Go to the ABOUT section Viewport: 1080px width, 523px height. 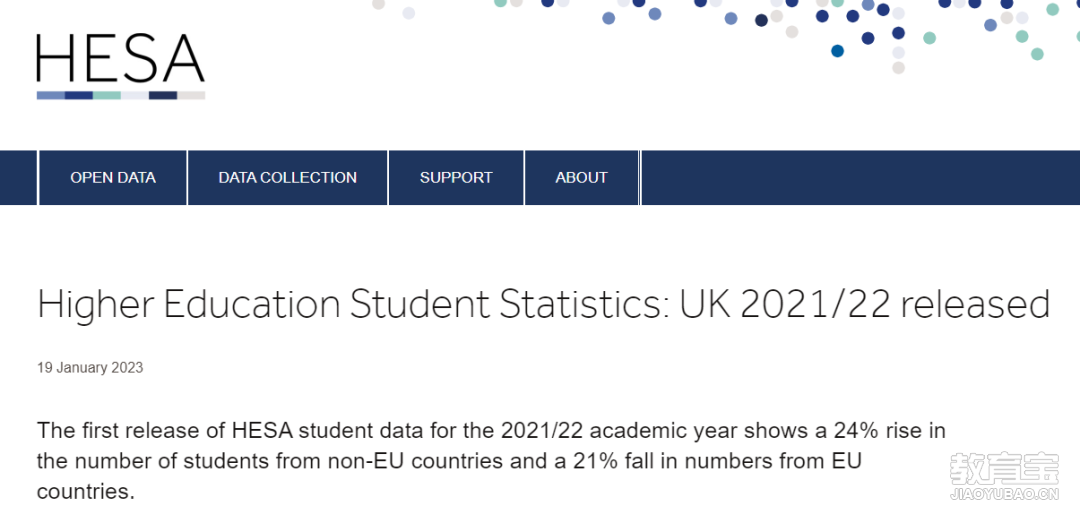click(581, 178)
